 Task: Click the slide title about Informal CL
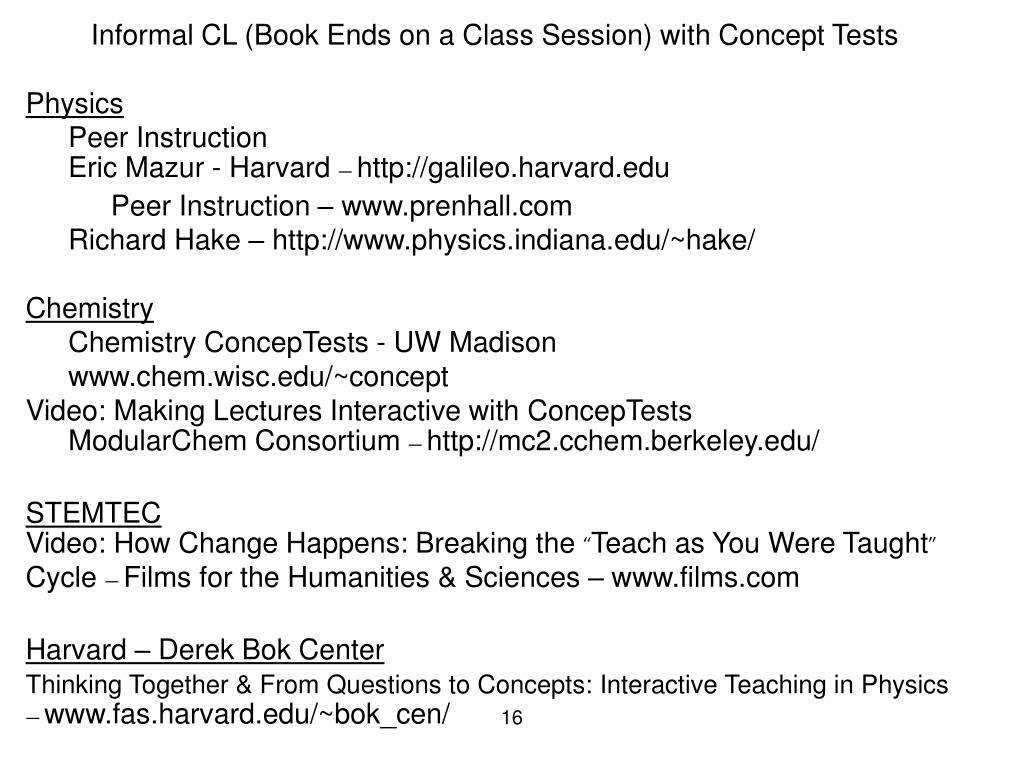click(494, 36)
